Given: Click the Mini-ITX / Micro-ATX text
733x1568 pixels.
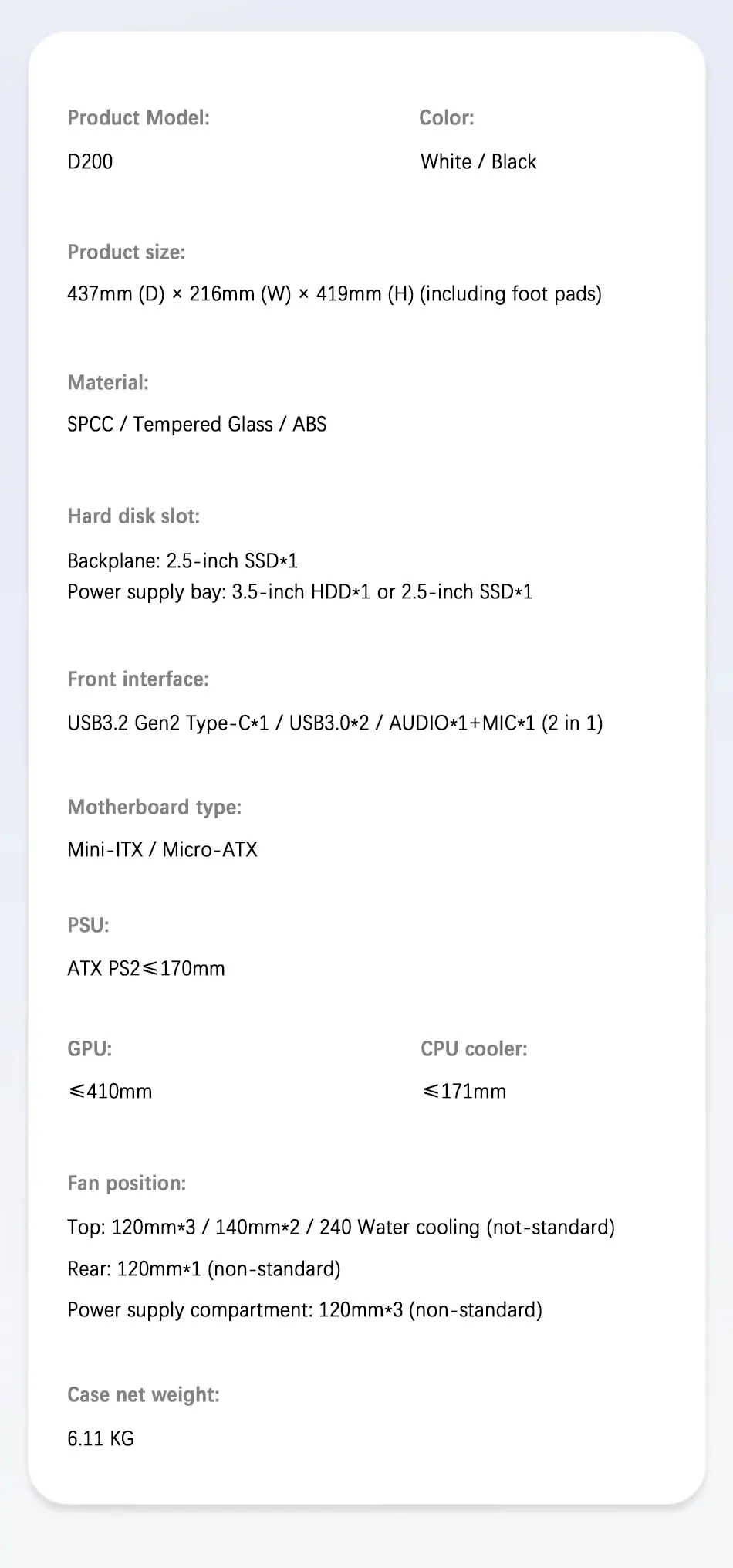Looking at the screenshot, I should (x=162, y=850).
